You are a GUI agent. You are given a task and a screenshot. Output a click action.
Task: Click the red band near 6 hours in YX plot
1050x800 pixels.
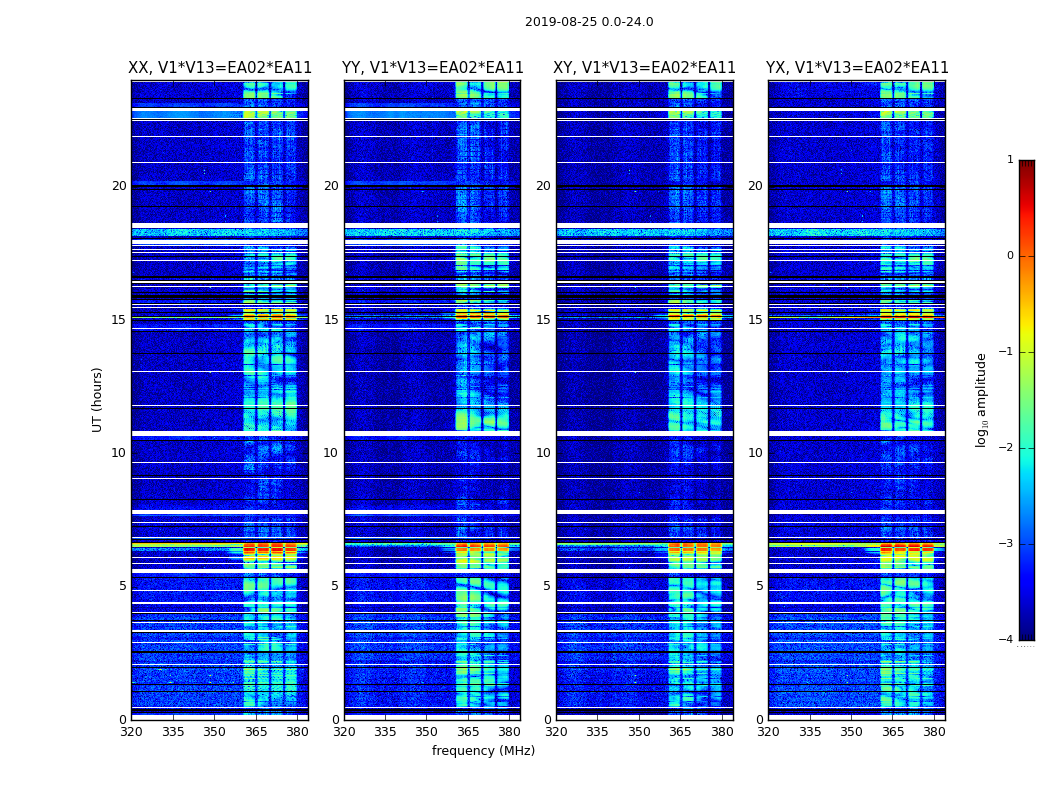click(907, 548)
